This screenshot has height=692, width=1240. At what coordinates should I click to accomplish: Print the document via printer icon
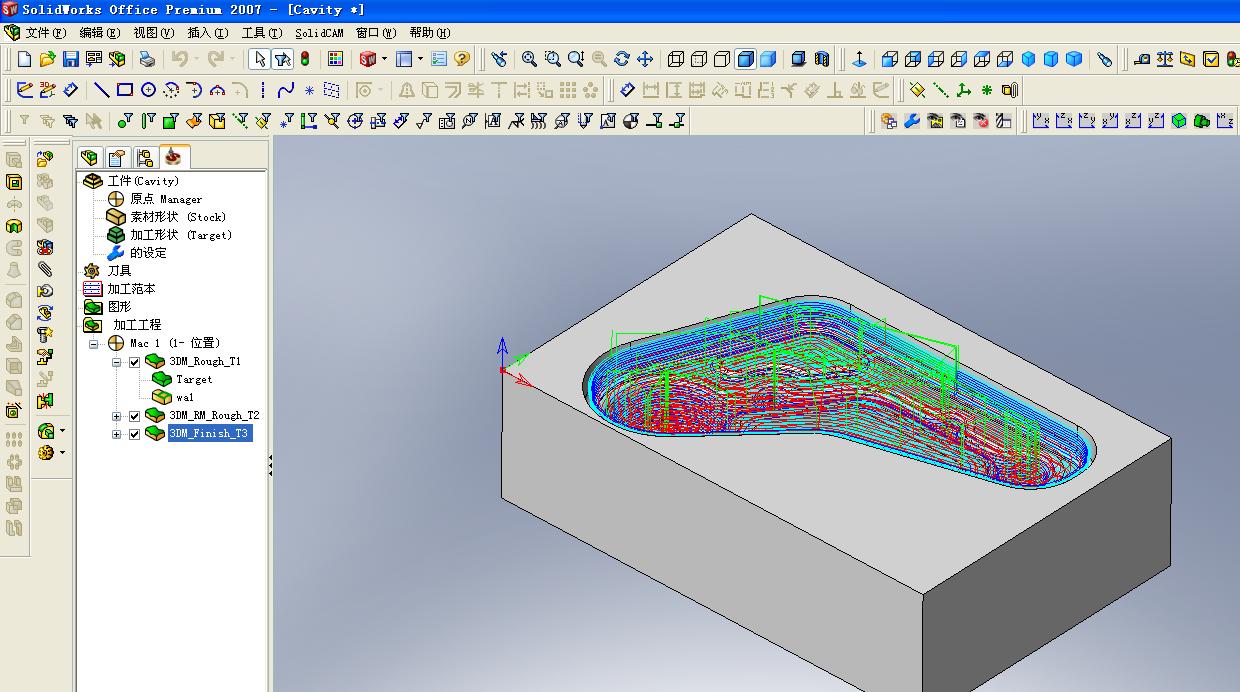(x=147, y=59)
